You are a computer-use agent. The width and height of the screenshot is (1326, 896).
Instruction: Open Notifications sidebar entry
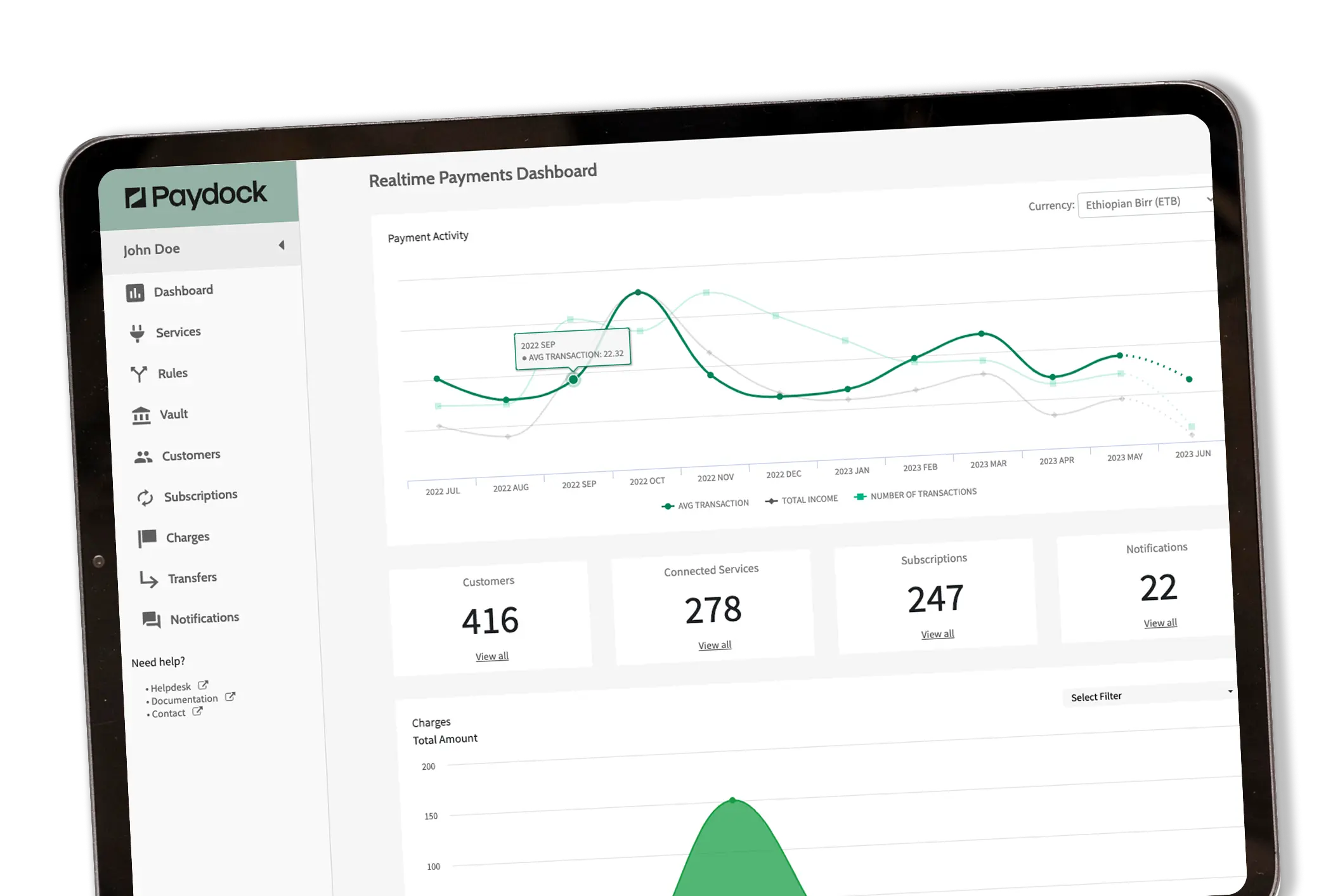pyautogui.click(x=204, y=618)
